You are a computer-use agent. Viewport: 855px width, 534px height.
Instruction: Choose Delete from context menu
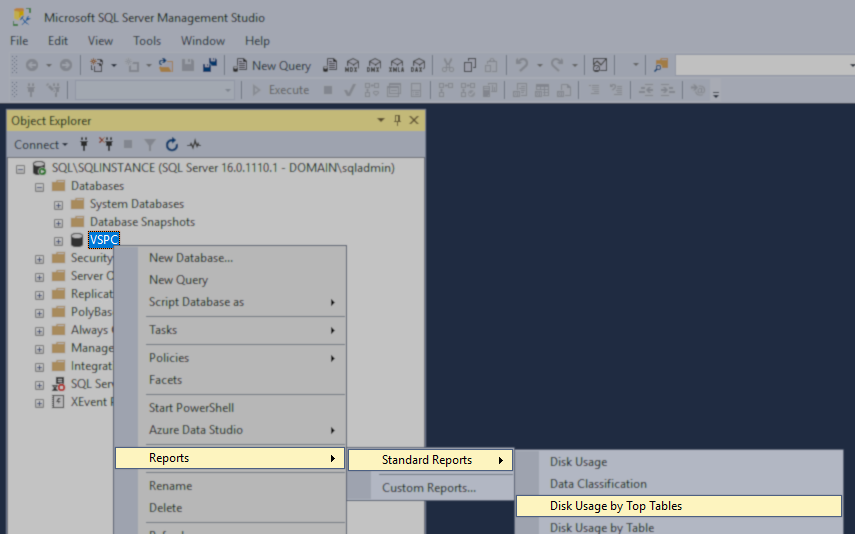coord(230,508)
